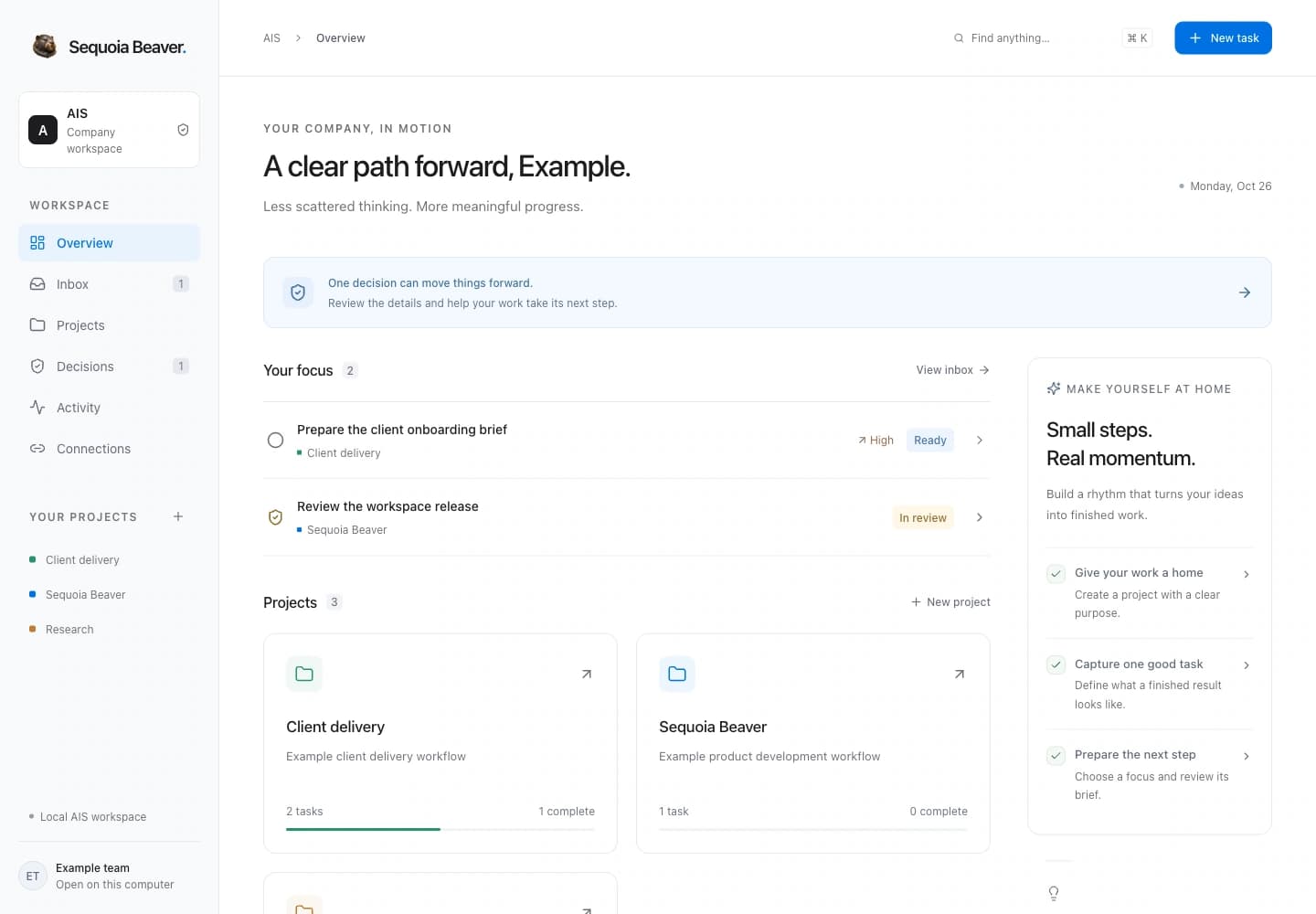Viewport: 1316px width, 914px height.
Task: Click the Sequoia Beaver beaver logo
Action: pos(44,46)
